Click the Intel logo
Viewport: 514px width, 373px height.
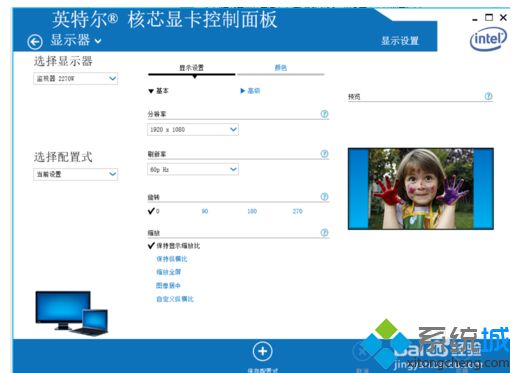488,39
